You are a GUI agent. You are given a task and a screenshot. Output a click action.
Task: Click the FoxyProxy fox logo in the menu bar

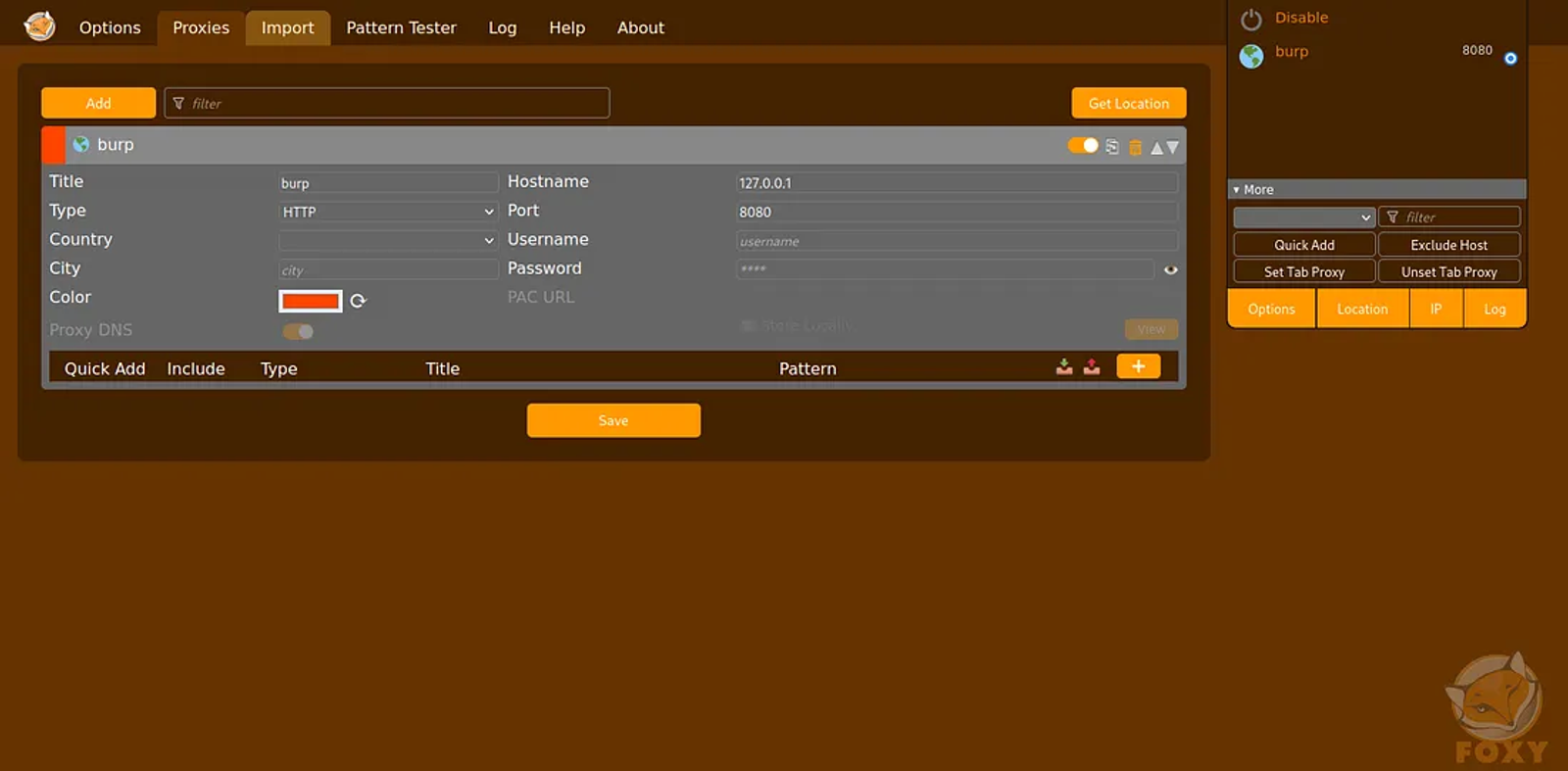click(39, 26)
